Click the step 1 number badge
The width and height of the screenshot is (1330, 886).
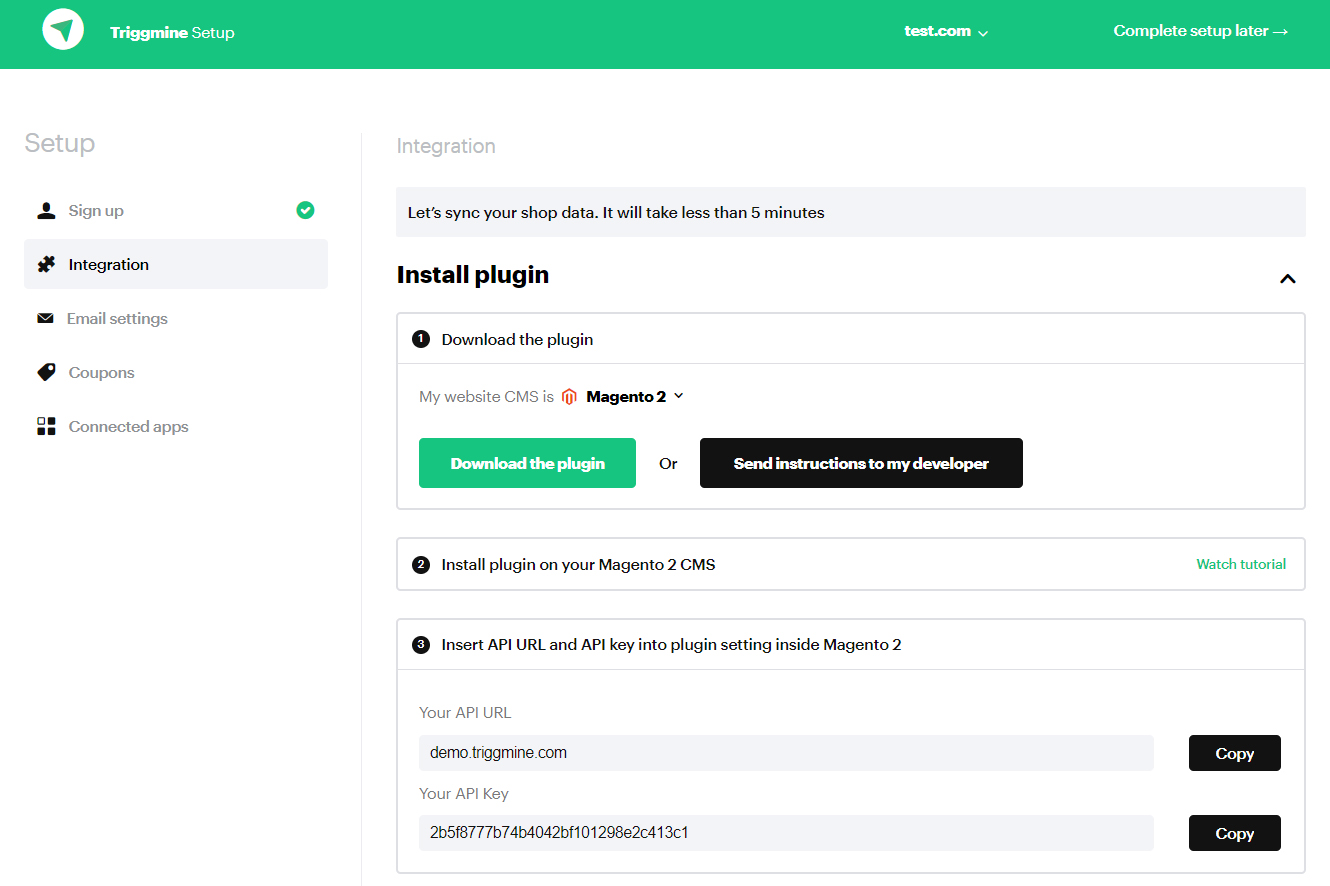point(421,339)
